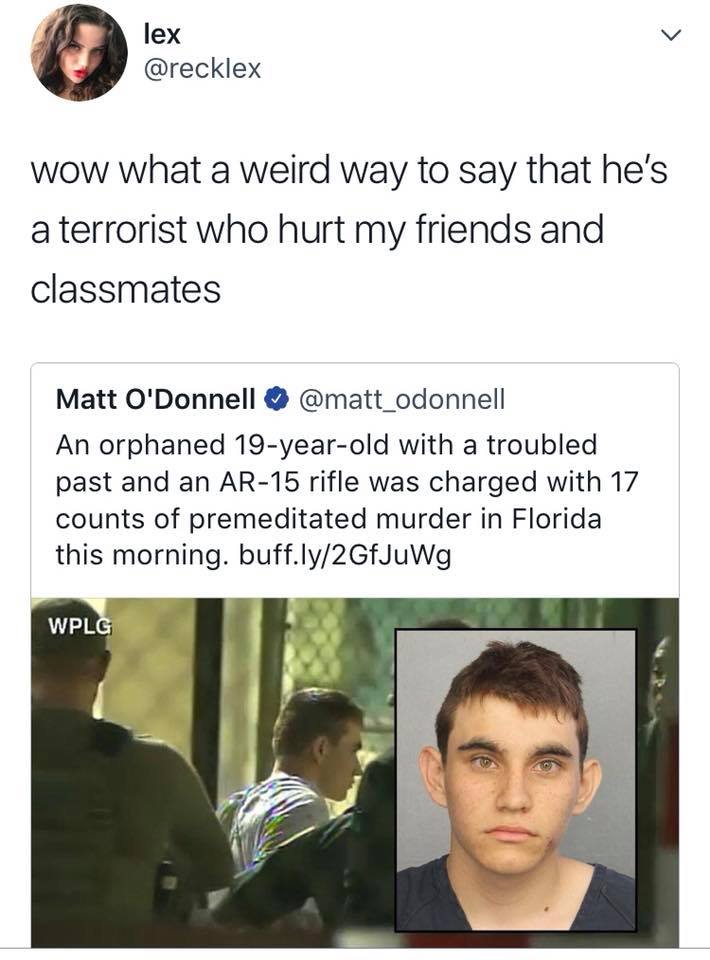710x960 pixels.
Task: Click the word "classmates" in lex's tweet
Action: (125, 289)
